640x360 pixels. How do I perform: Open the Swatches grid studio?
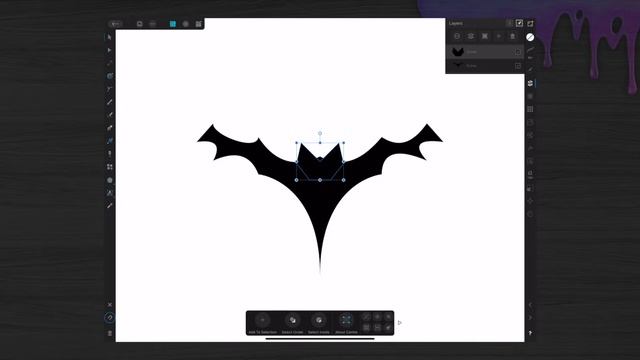click(530, 109)
